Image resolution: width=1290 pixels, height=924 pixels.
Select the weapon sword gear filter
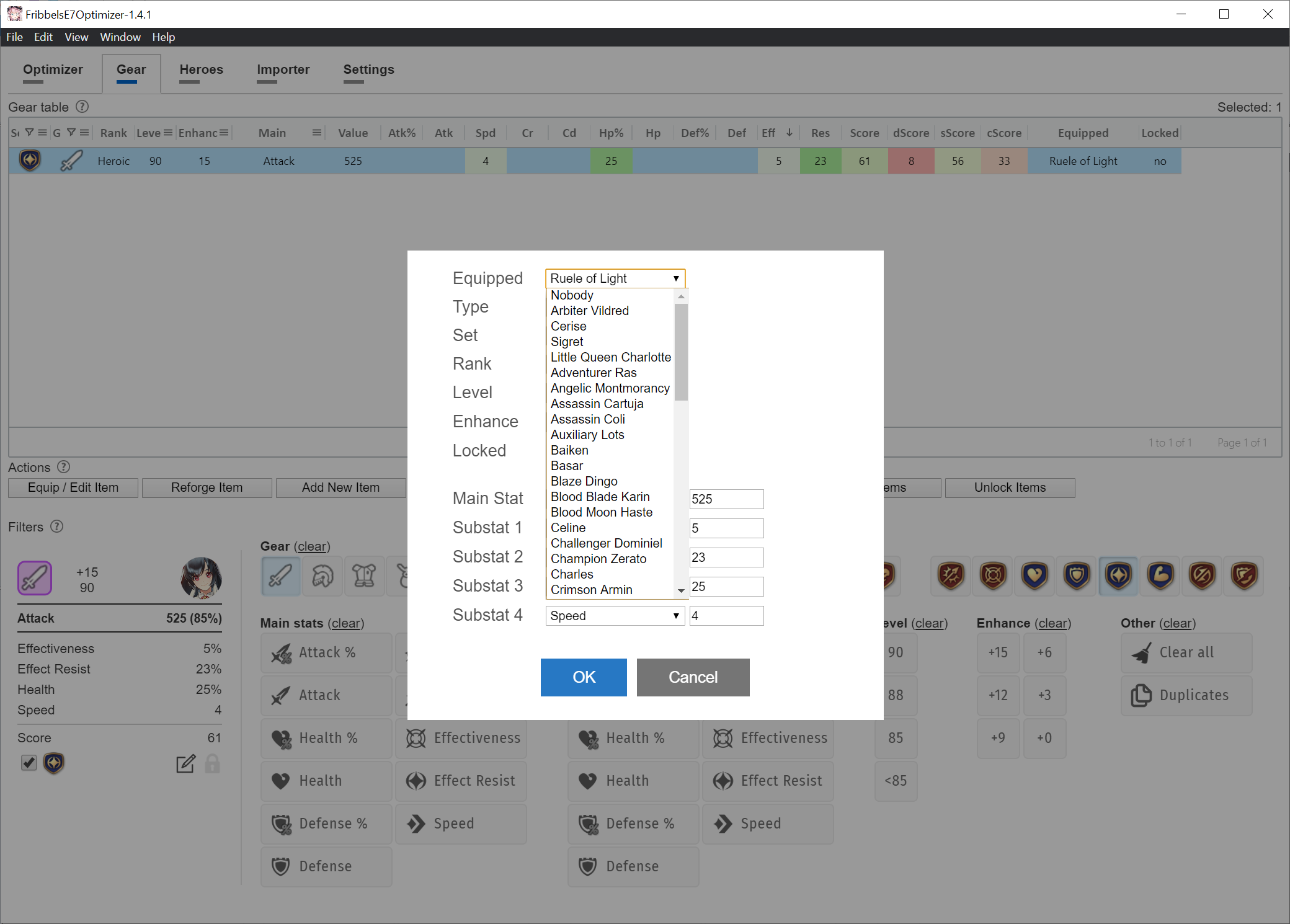click(x=281, y=576)
